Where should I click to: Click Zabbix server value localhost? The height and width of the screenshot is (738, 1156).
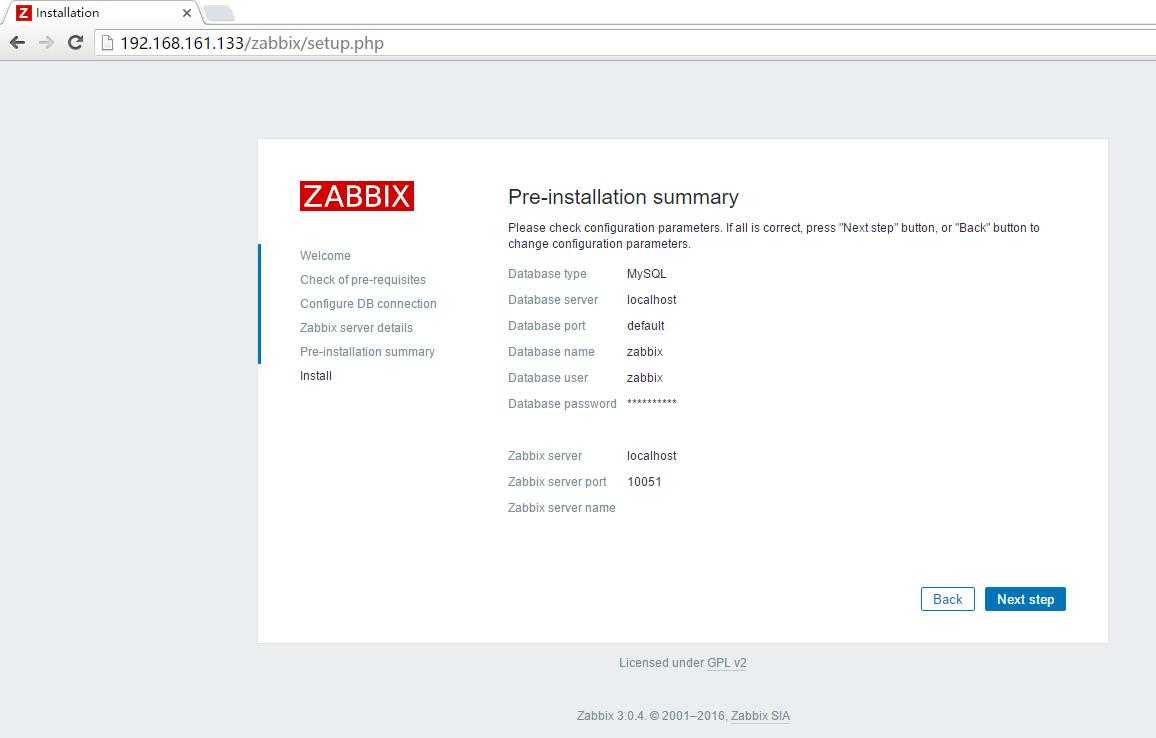click(x=652, y=456)
